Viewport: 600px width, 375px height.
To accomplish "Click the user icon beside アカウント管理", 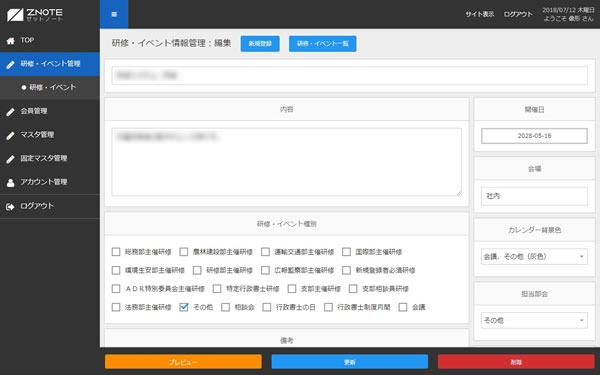I will point(10,183).
